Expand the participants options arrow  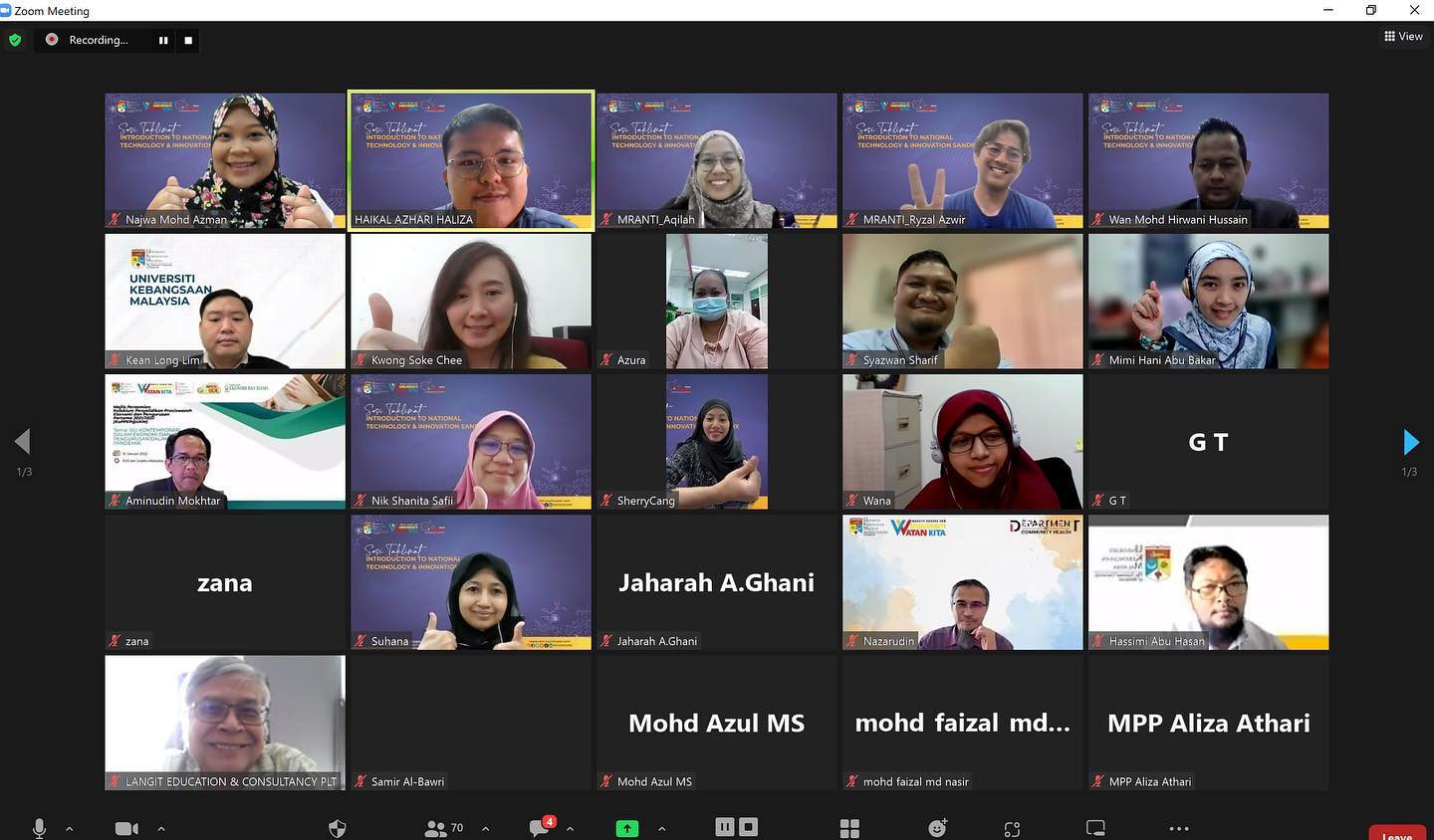coord(485,828)
